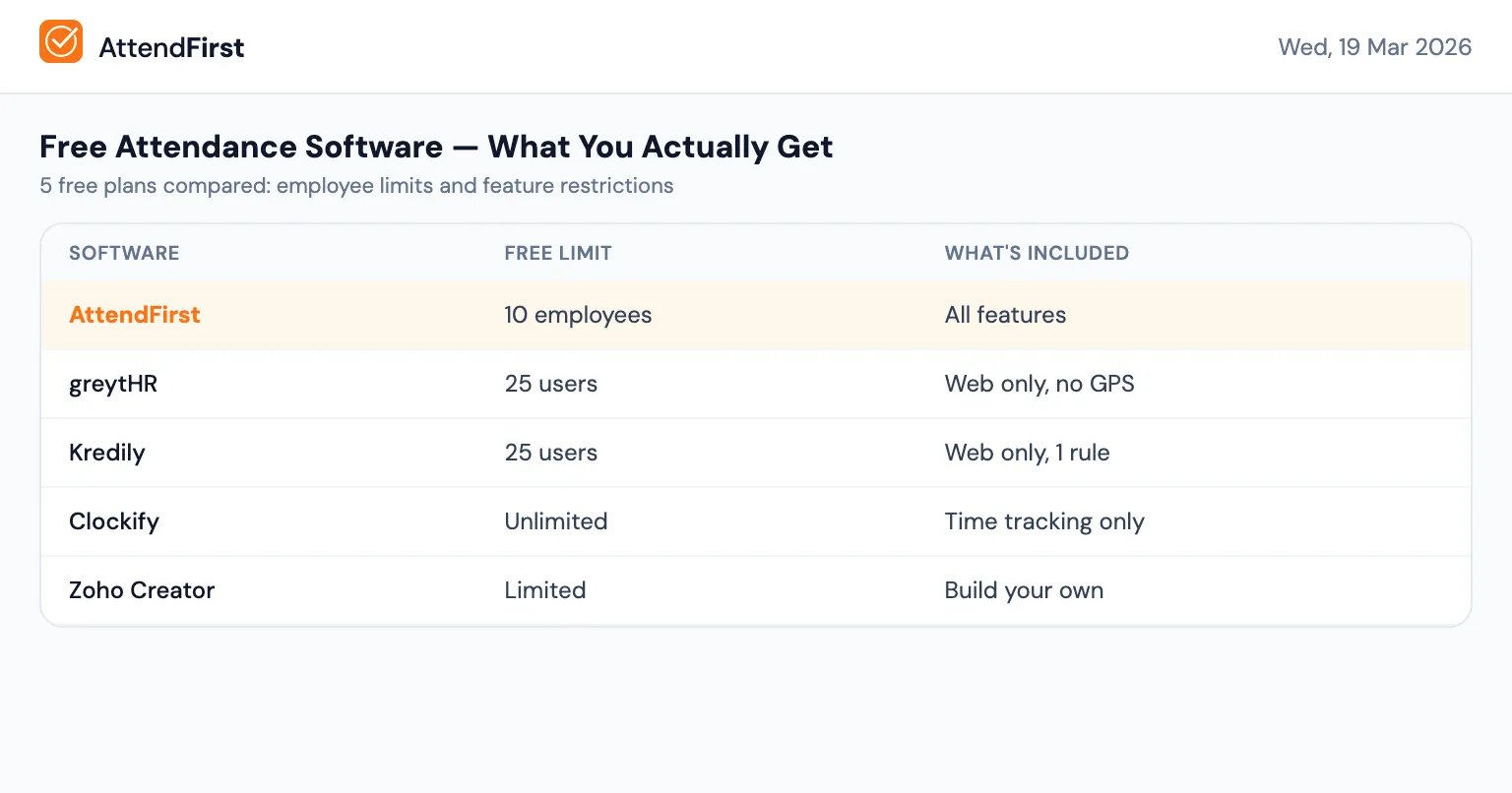Select the '5 free plans compared' subtitle
The width and height of the screenshot is (1512, 793).
point(356,185)
